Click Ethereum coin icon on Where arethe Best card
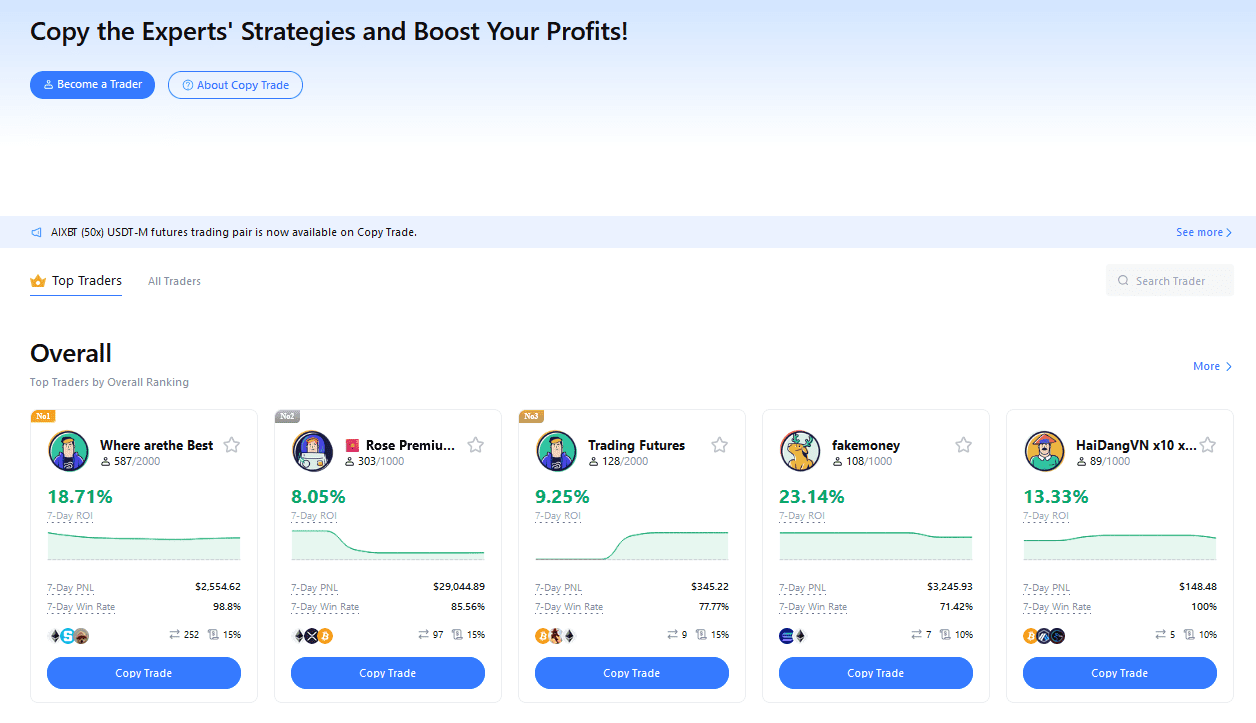 [x=55, y=635]
